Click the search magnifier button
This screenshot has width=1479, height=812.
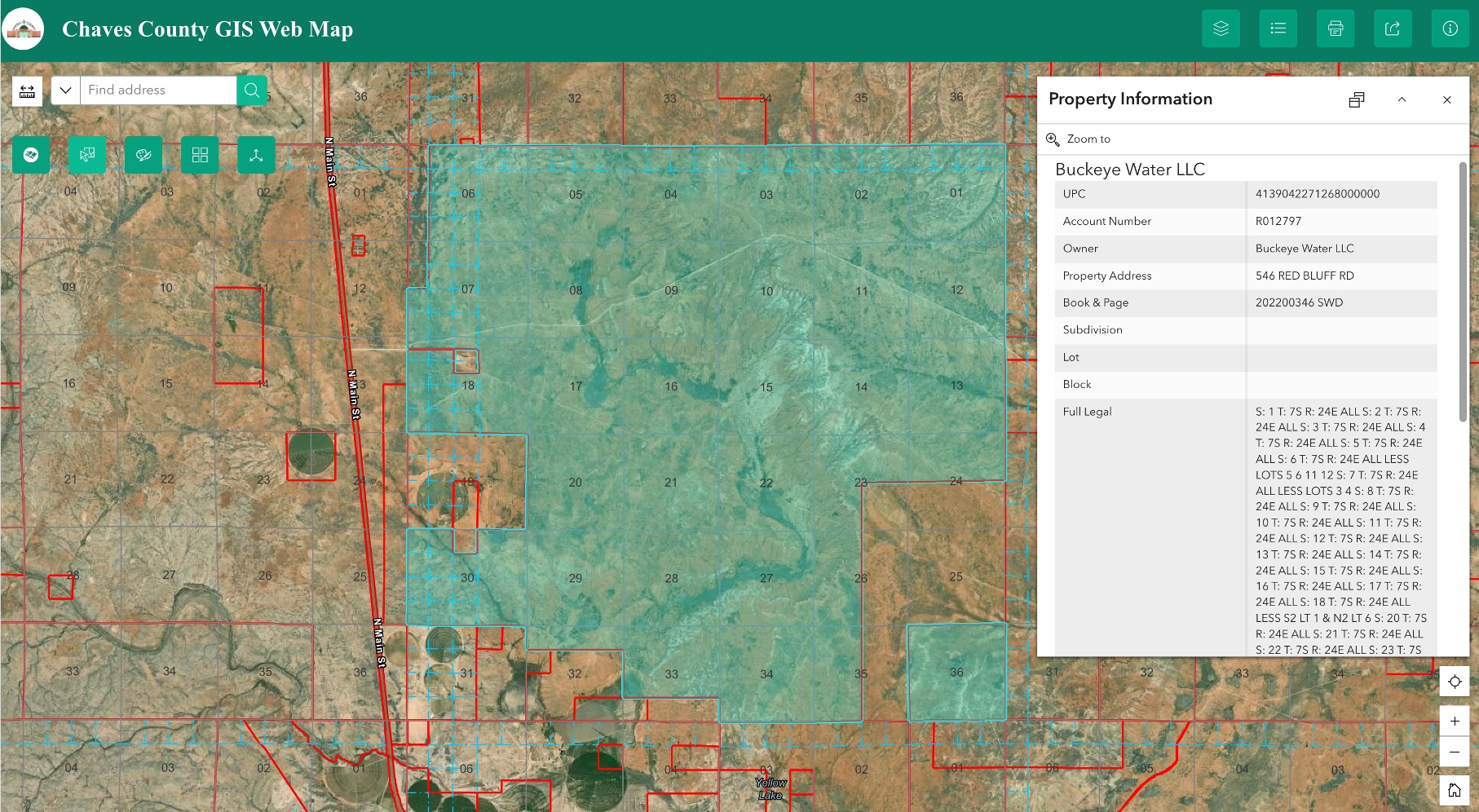(x=252, y=90)
